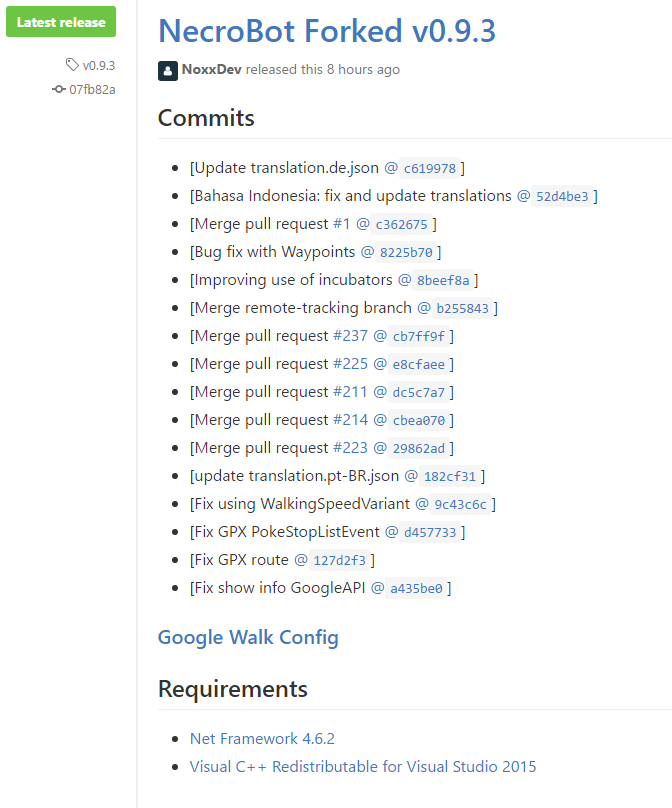672x808 pixels.
Task: Open pull request #237 link
Action: click(350, 335)
